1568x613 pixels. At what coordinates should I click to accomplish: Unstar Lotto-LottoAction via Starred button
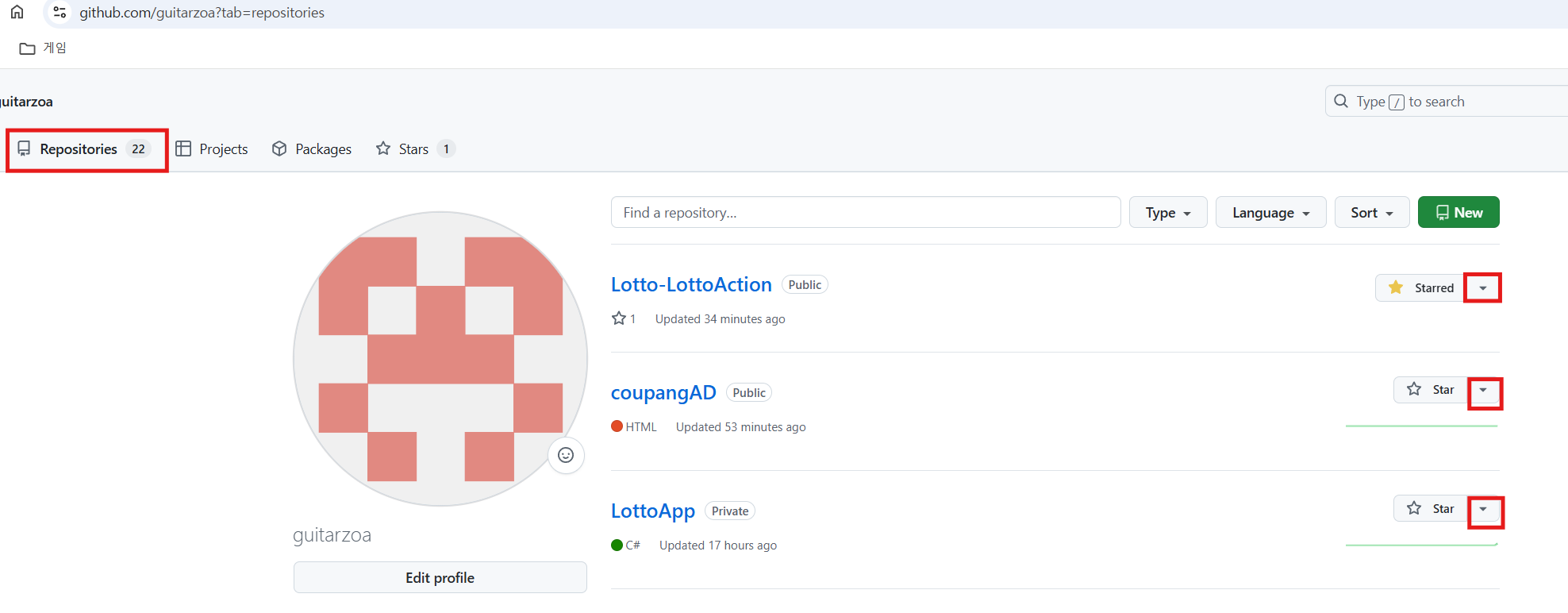1421,287
